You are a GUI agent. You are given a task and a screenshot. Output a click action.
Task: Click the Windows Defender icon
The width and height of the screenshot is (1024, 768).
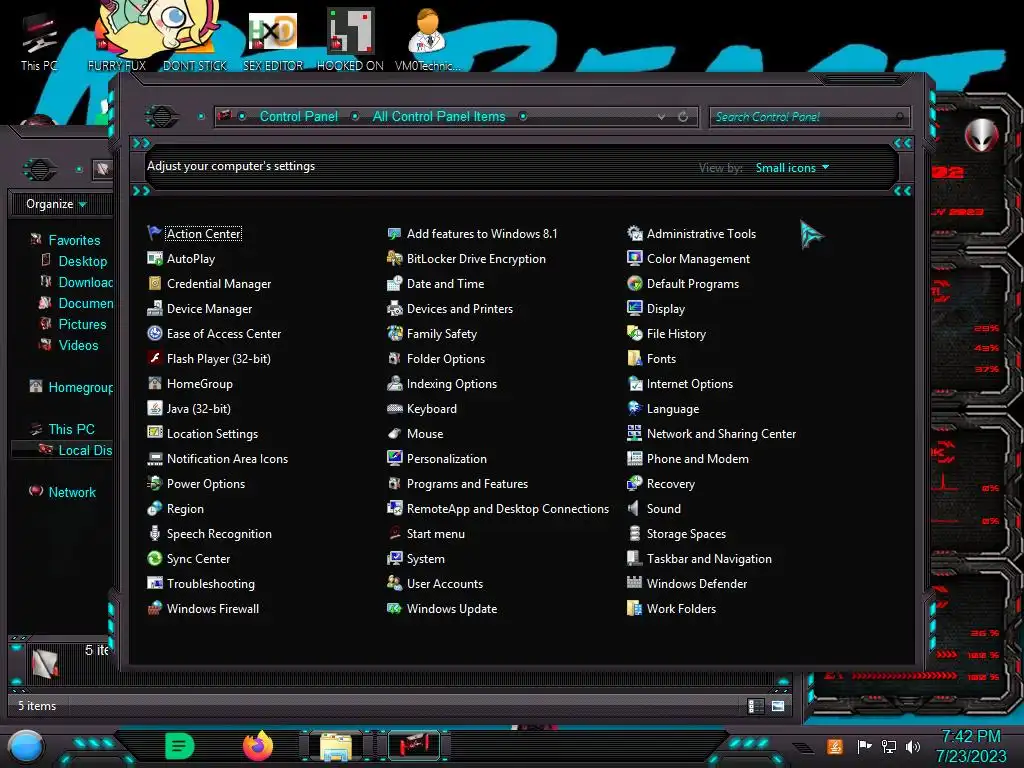click(x=634, y=583)
